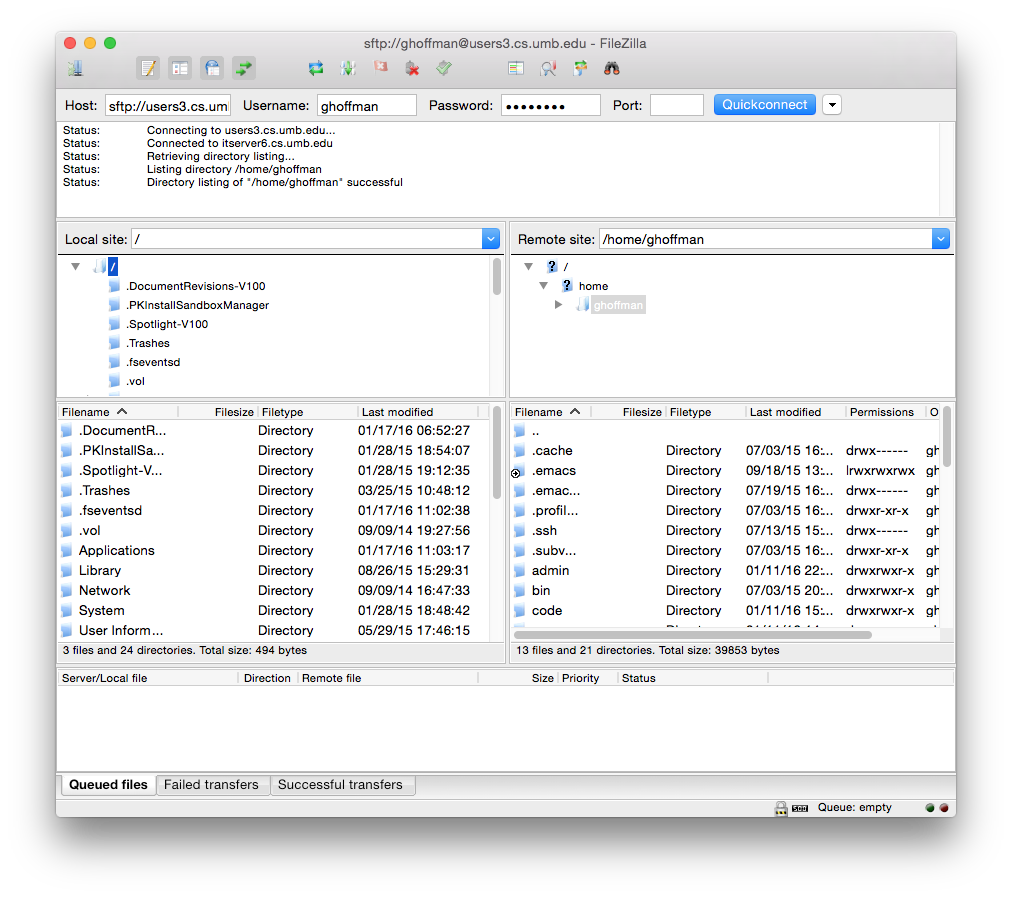Switch to Failed transfers tab
The image size is (1012, 897).
pos(212,785)
